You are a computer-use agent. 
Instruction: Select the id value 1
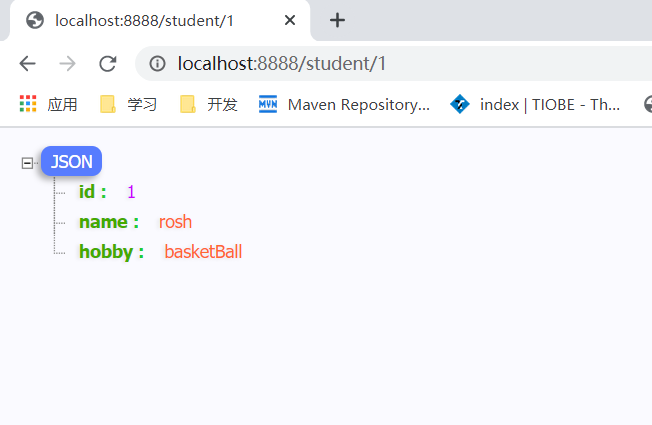131,192
